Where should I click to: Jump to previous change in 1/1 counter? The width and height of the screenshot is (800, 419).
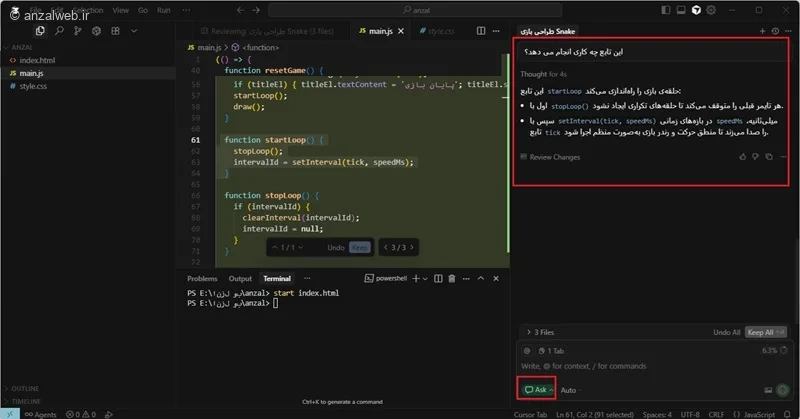[275, 248]
